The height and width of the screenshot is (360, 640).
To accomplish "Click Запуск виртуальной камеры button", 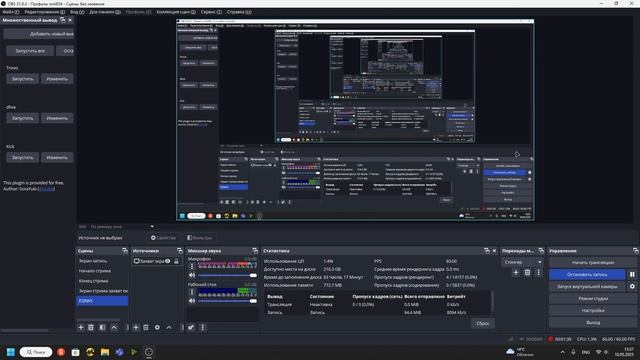I will tap(587, 287).
